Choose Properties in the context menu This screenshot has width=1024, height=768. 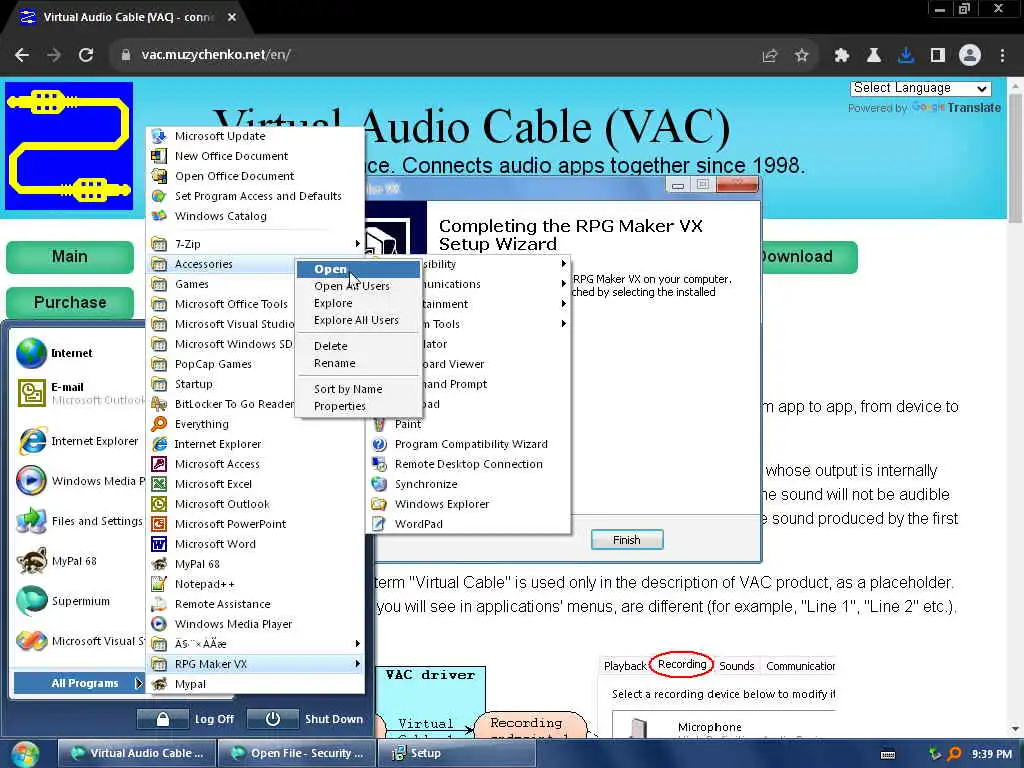pos(358,406)
